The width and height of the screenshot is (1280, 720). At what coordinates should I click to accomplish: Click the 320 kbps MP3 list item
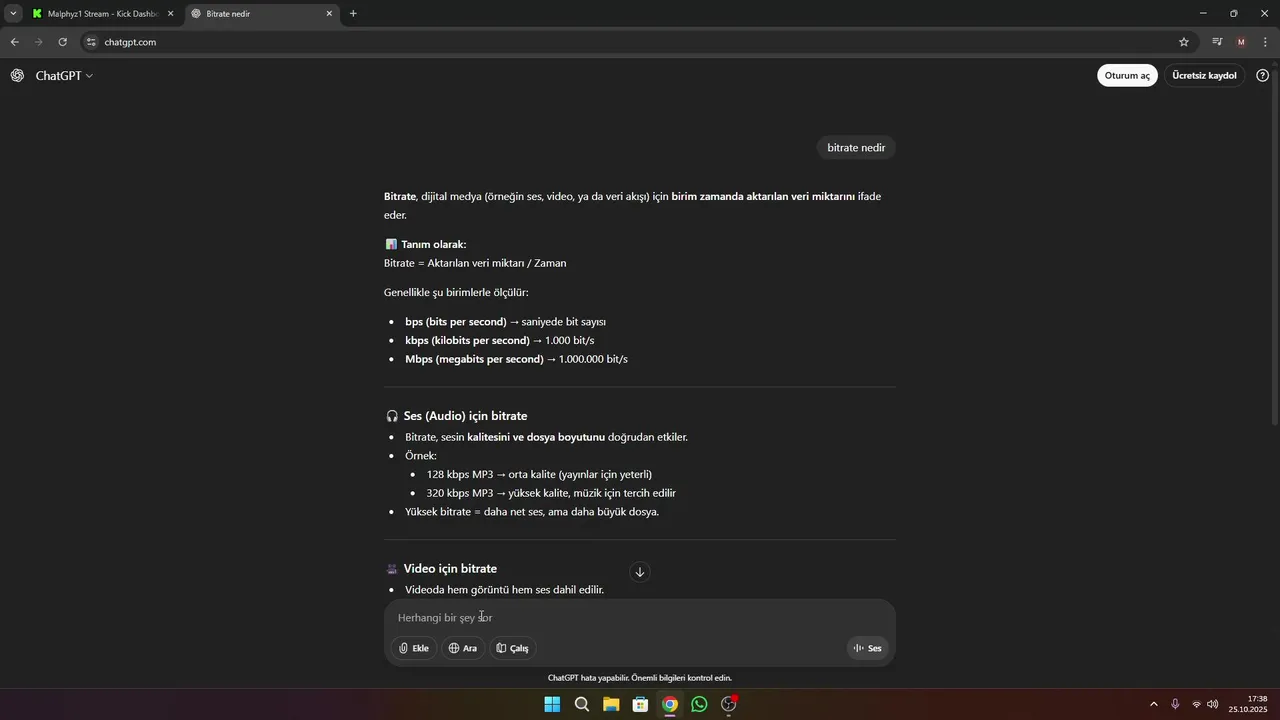click(551, 493)
